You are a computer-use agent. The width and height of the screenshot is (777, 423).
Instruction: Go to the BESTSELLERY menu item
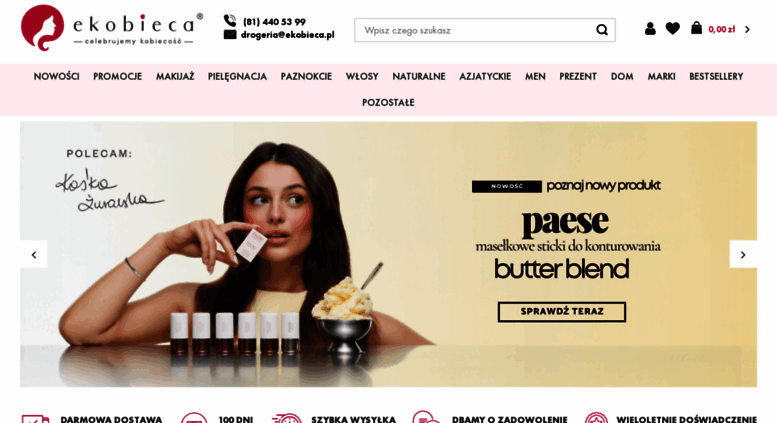tap(716, 76)
